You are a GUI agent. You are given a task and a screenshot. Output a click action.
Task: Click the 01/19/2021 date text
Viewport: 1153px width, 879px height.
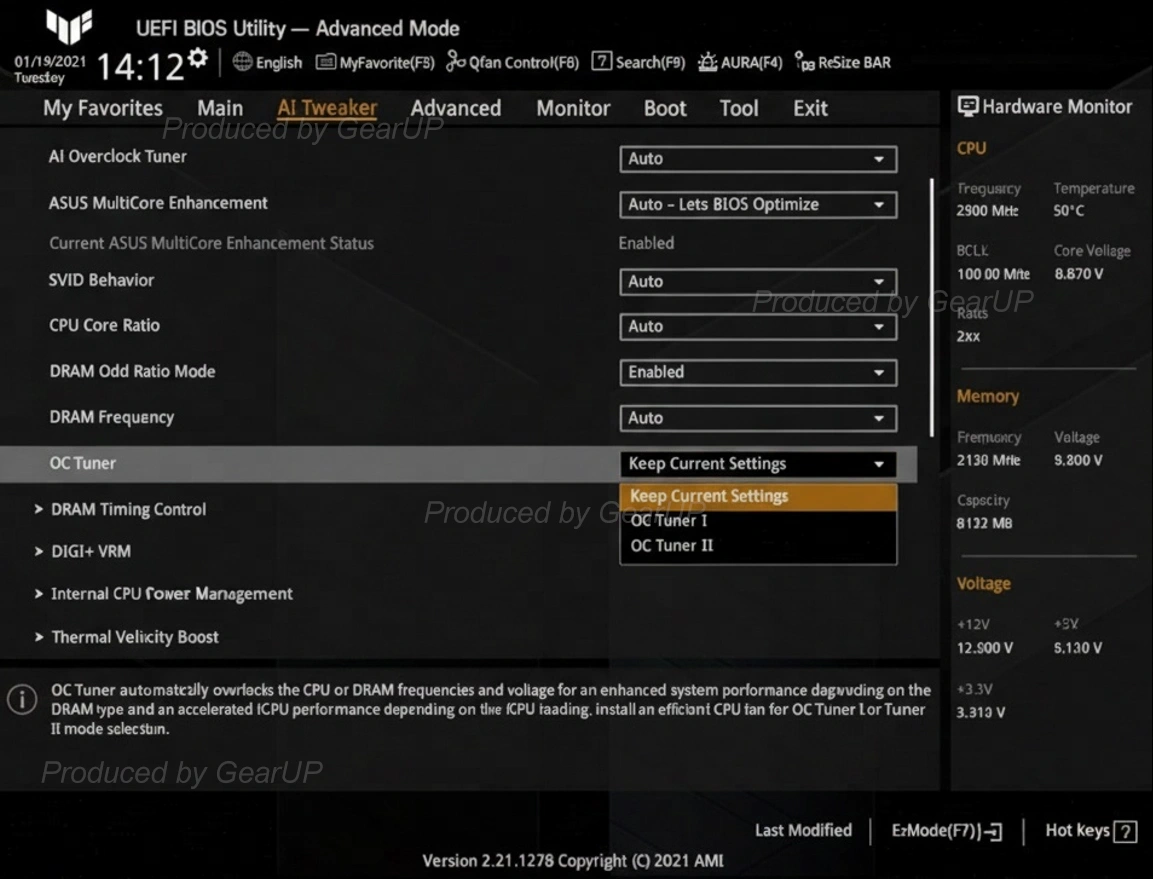click(x=50, y=61)
